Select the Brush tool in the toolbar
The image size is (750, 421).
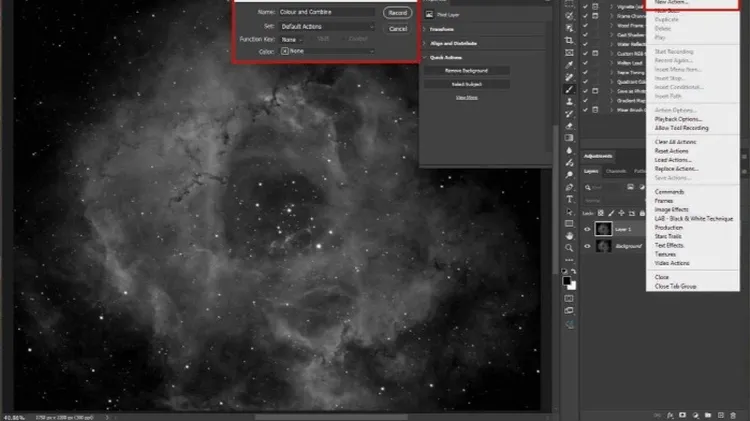(x=569, y=89)
